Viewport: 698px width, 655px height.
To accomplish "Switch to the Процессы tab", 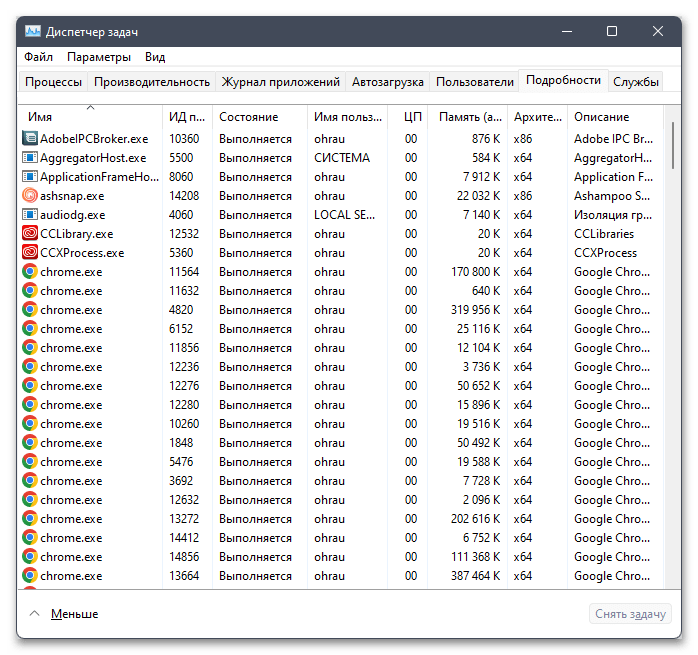I will (53, 82).
